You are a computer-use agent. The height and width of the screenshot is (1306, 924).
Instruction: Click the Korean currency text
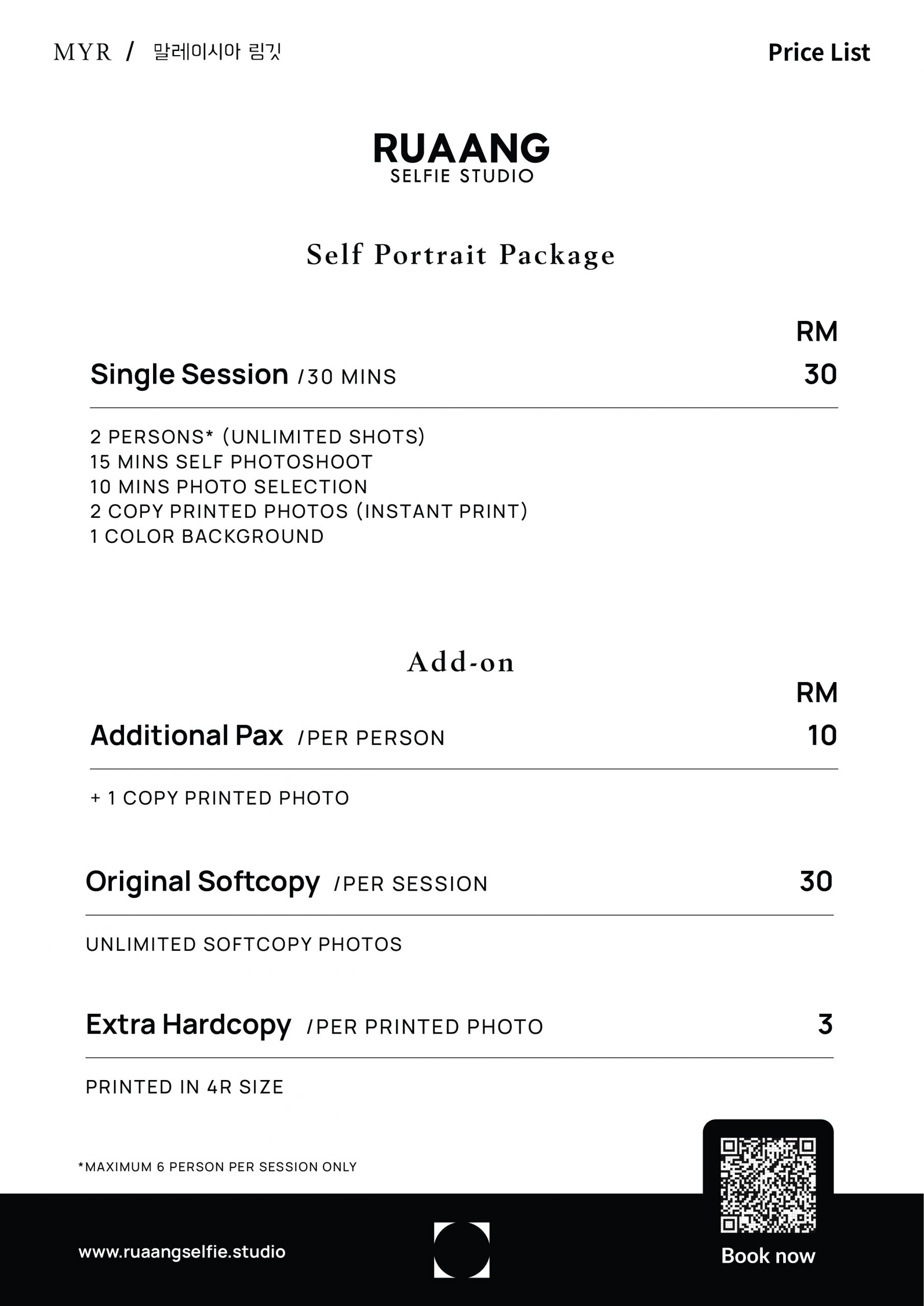[x=217, y=53]
